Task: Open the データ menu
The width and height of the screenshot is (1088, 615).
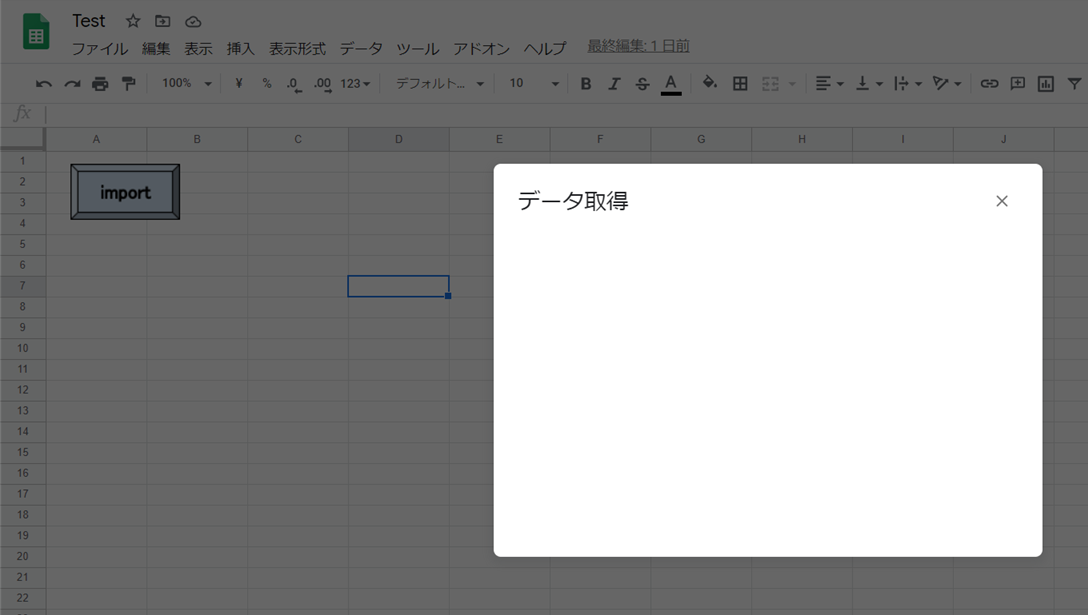Action: tap(361, 49)
